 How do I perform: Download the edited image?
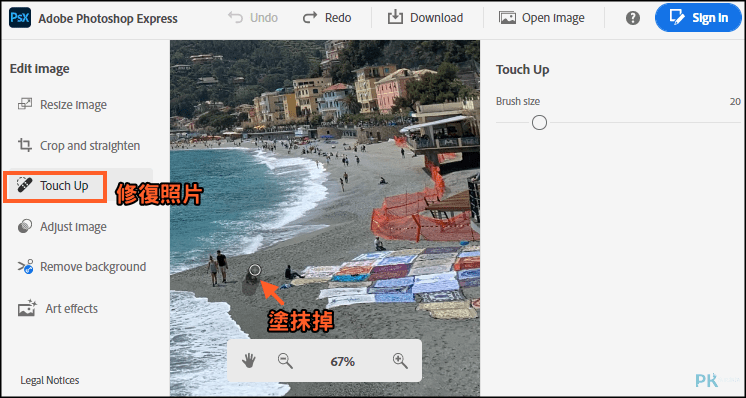pyautogui.click(x=425, y=18)
